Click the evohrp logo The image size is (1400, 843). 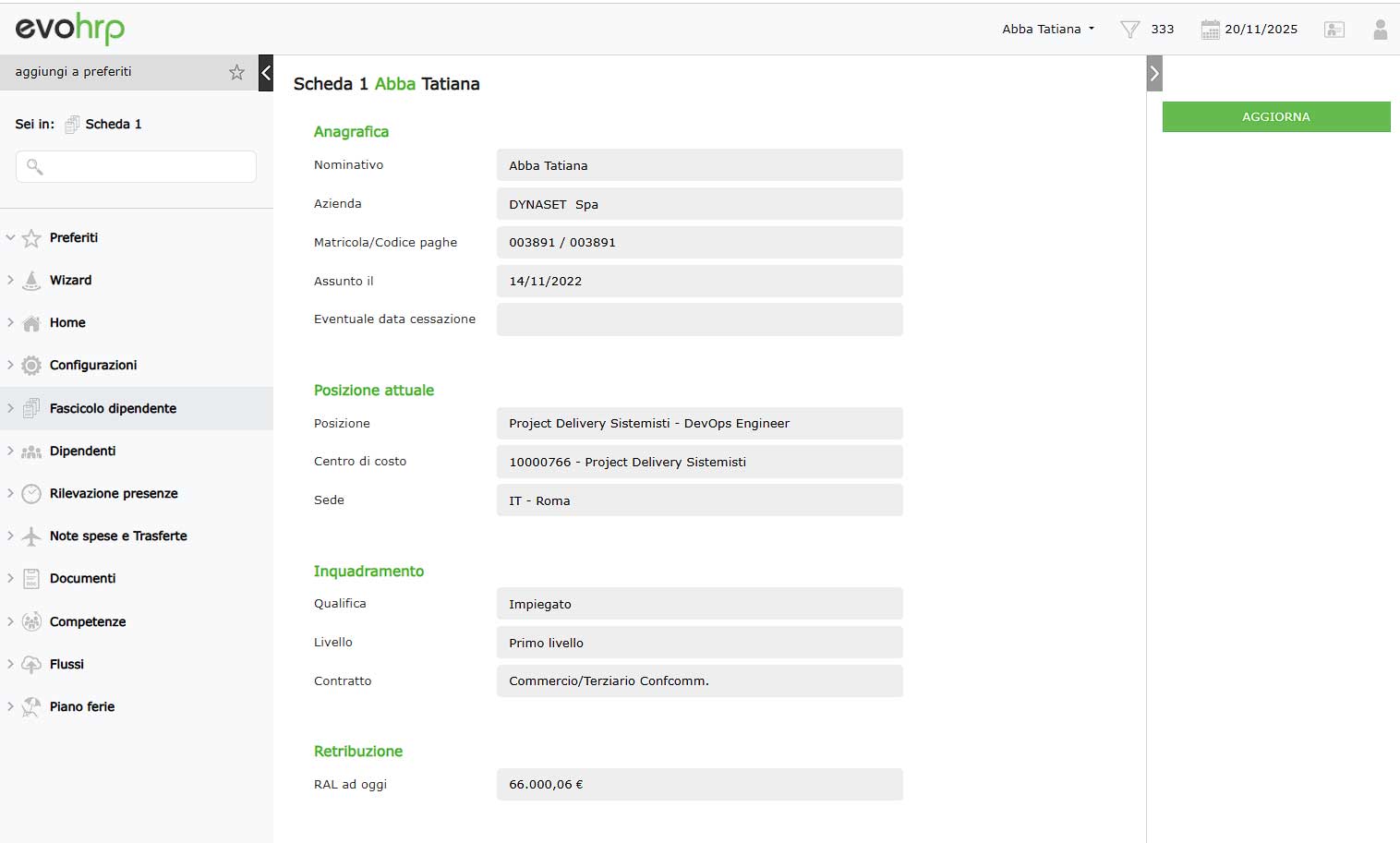(x=70, y=29)
